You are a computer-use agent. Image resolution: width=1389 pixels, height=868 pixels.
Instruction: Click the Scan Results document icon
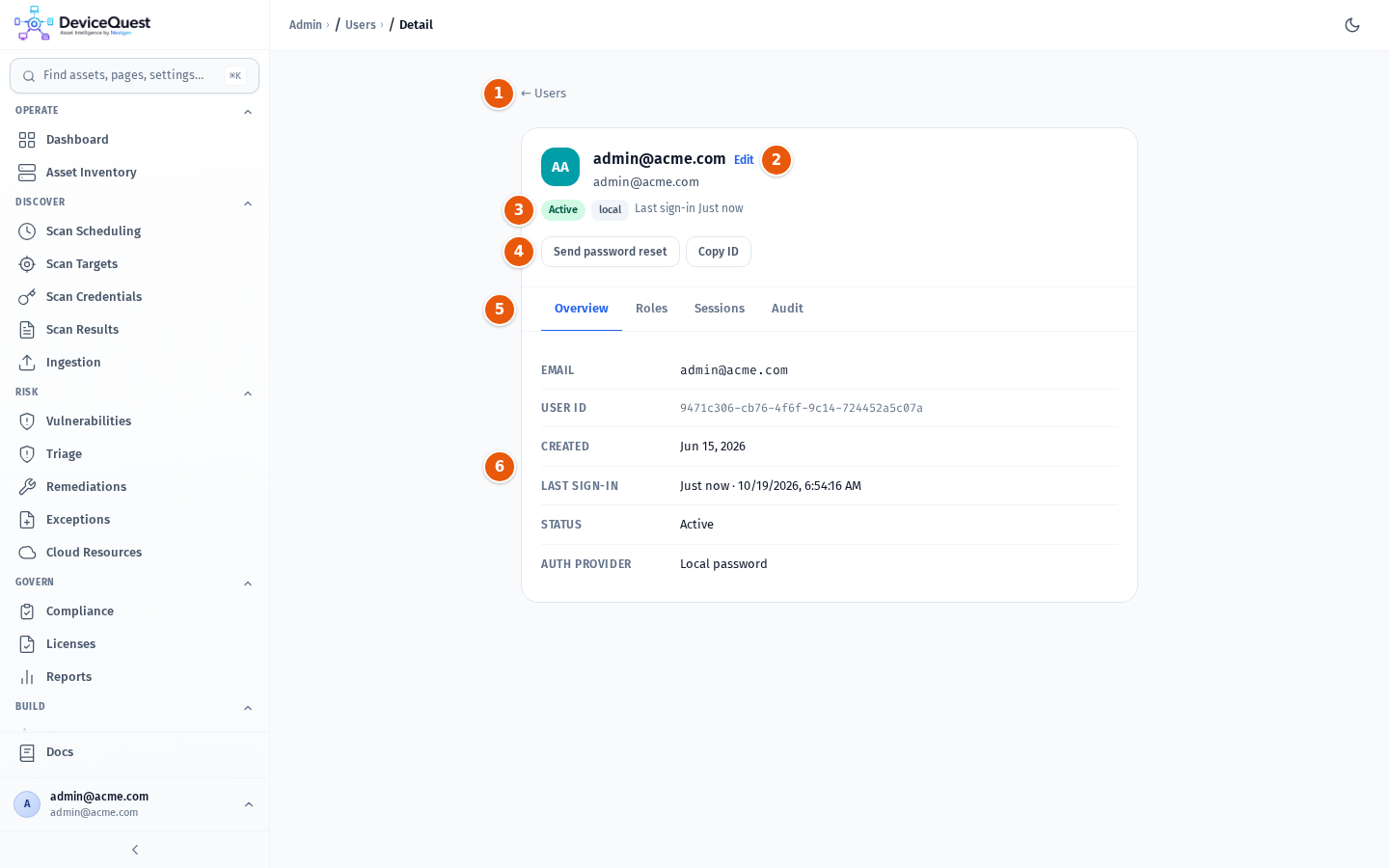tap(27, 330)
